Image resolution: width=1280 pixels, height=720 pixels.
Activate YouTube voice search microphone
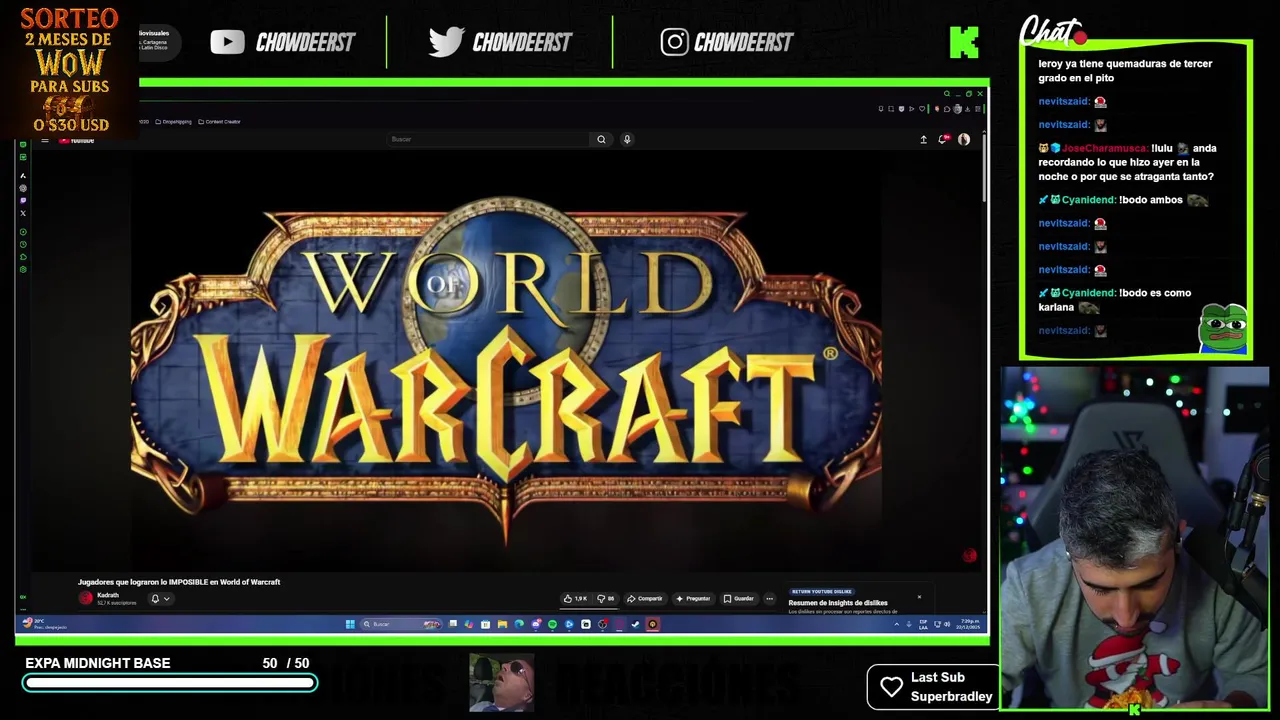coord(627,139)
